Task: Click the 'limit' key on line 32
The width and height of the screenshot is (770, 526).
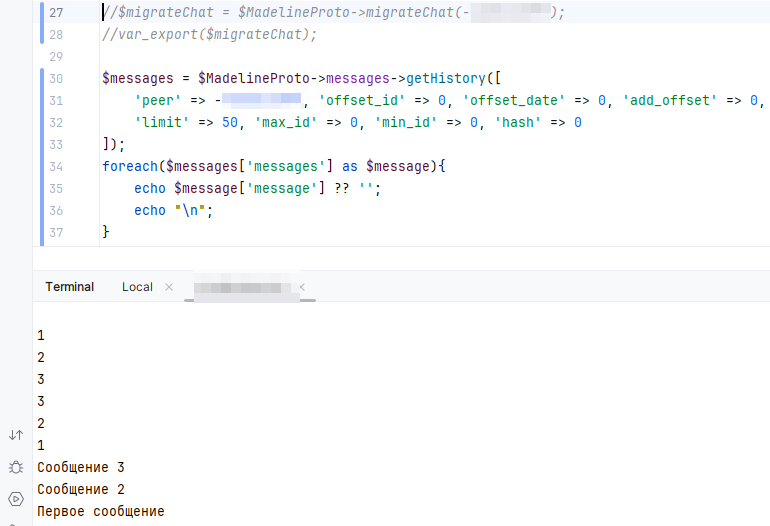Action: point(162,122)
